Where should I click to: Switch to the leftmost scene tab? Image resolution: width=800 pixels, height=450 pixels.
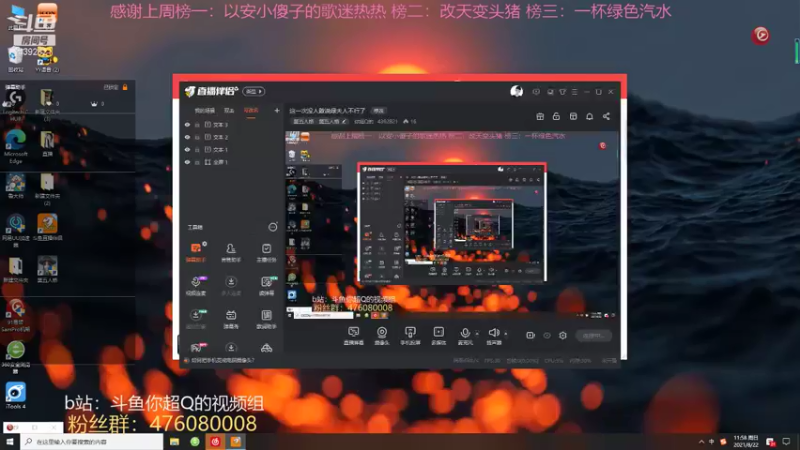coord(204,110)
